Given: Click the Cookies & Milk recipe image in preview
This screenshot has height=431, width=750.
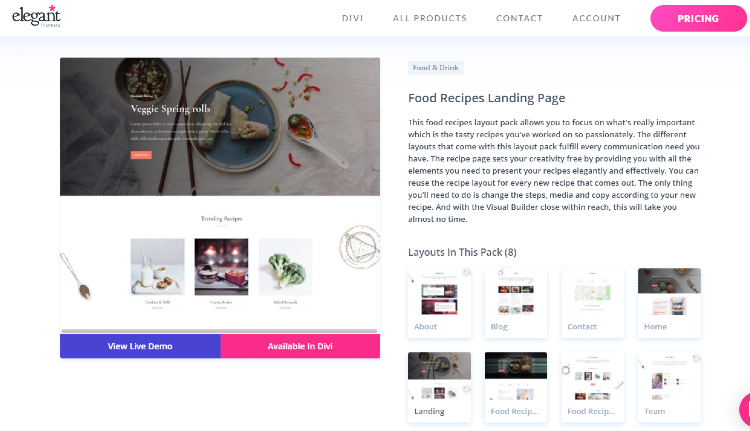Looking at the screenshot, I should (x=157, y=266).
